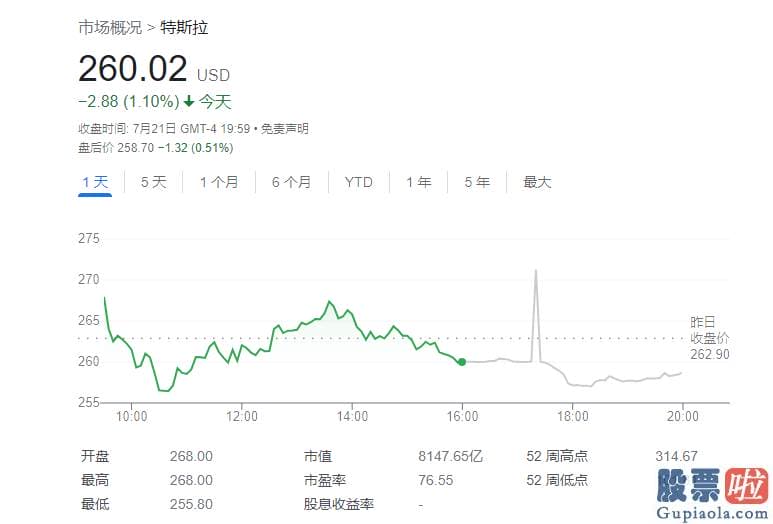Open the 免责声明 disclaimer link
The width and height of the screenshot is (773, 524).
click(285, 129)
